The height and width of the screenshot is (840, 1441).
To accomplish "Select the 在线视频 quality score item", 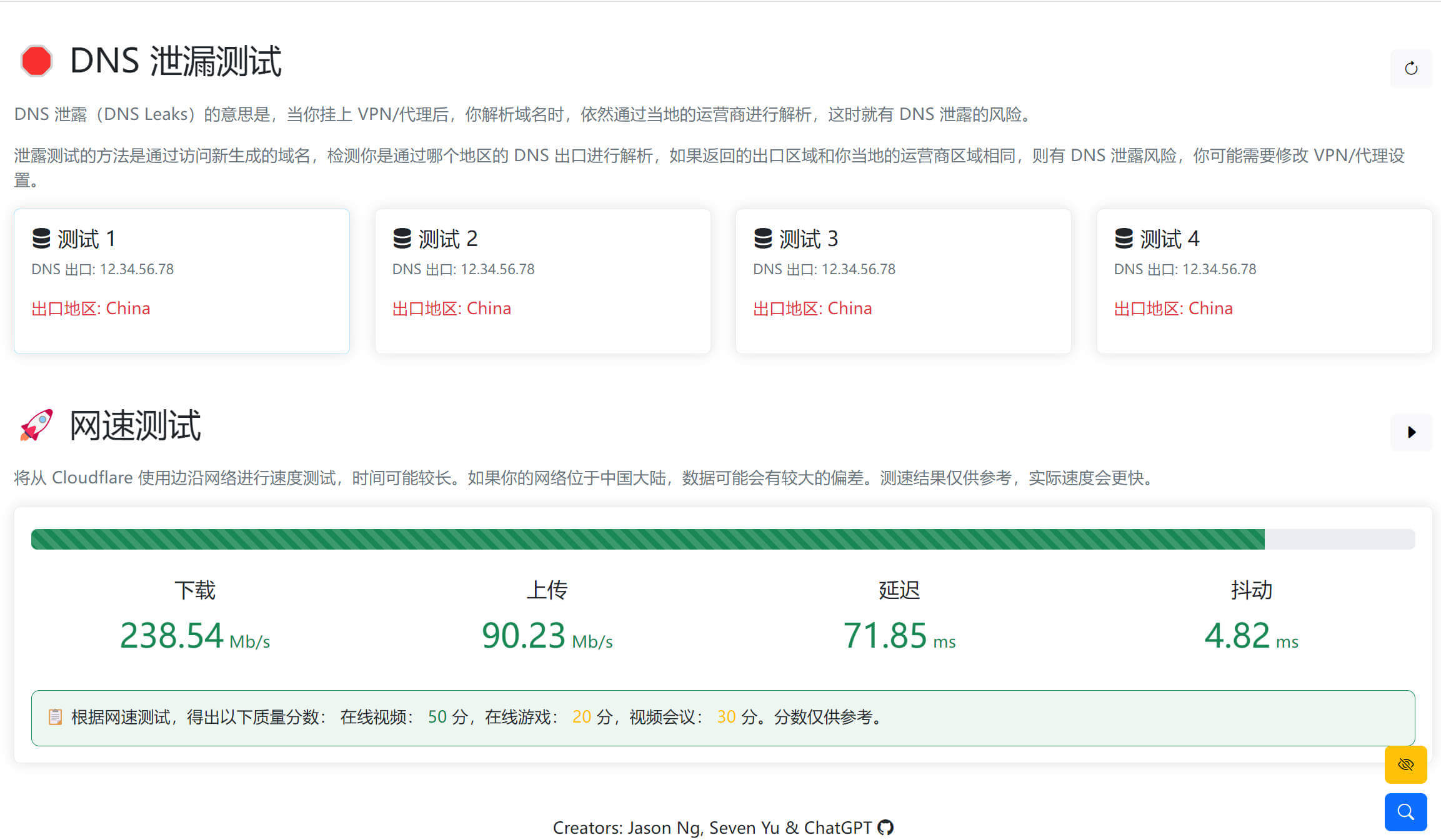I will tap(404, 716).
